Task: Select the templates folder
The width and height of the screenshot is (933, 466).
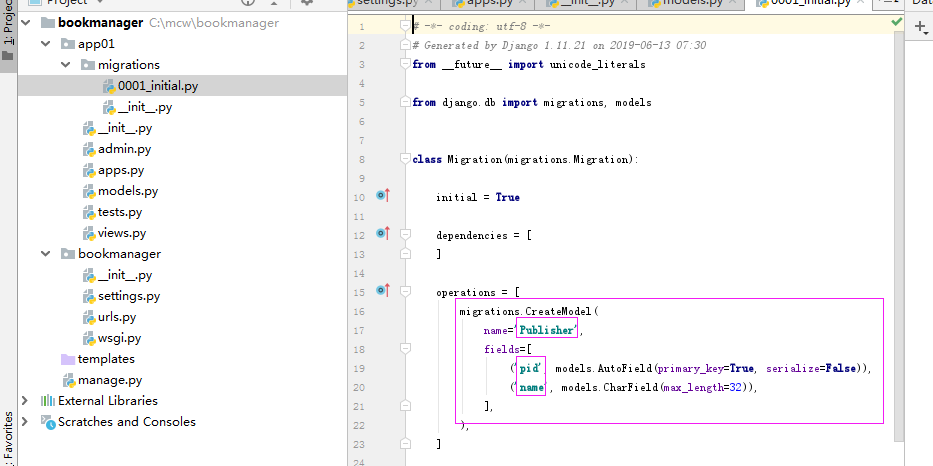Action: tap(107, 359)
